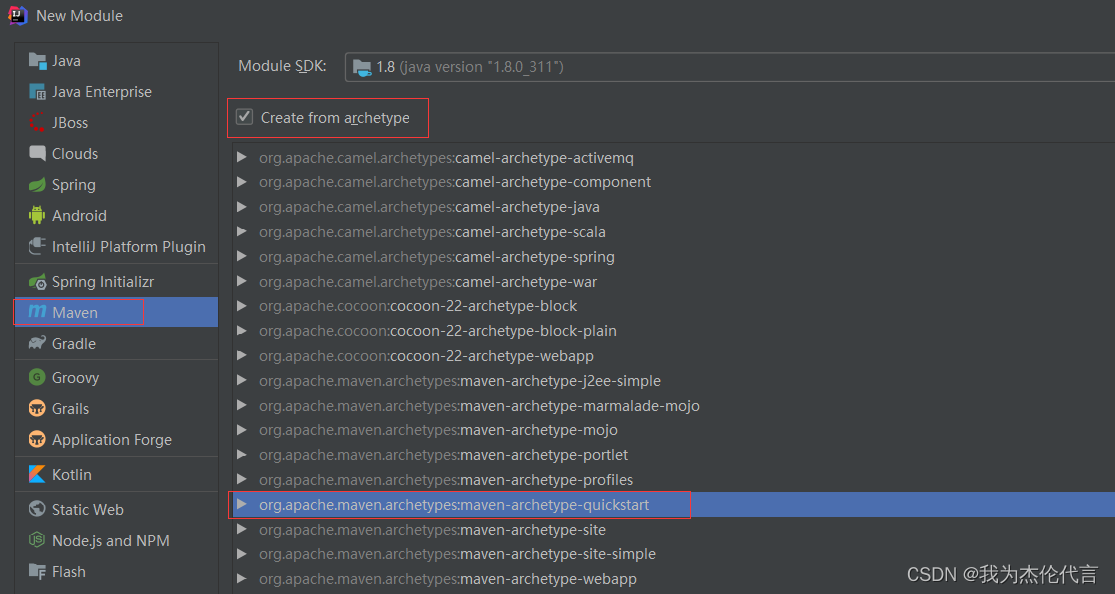Expand camel-archetype-war node
The height and width of the screenshot is (594, 1115).
point(242,282)
